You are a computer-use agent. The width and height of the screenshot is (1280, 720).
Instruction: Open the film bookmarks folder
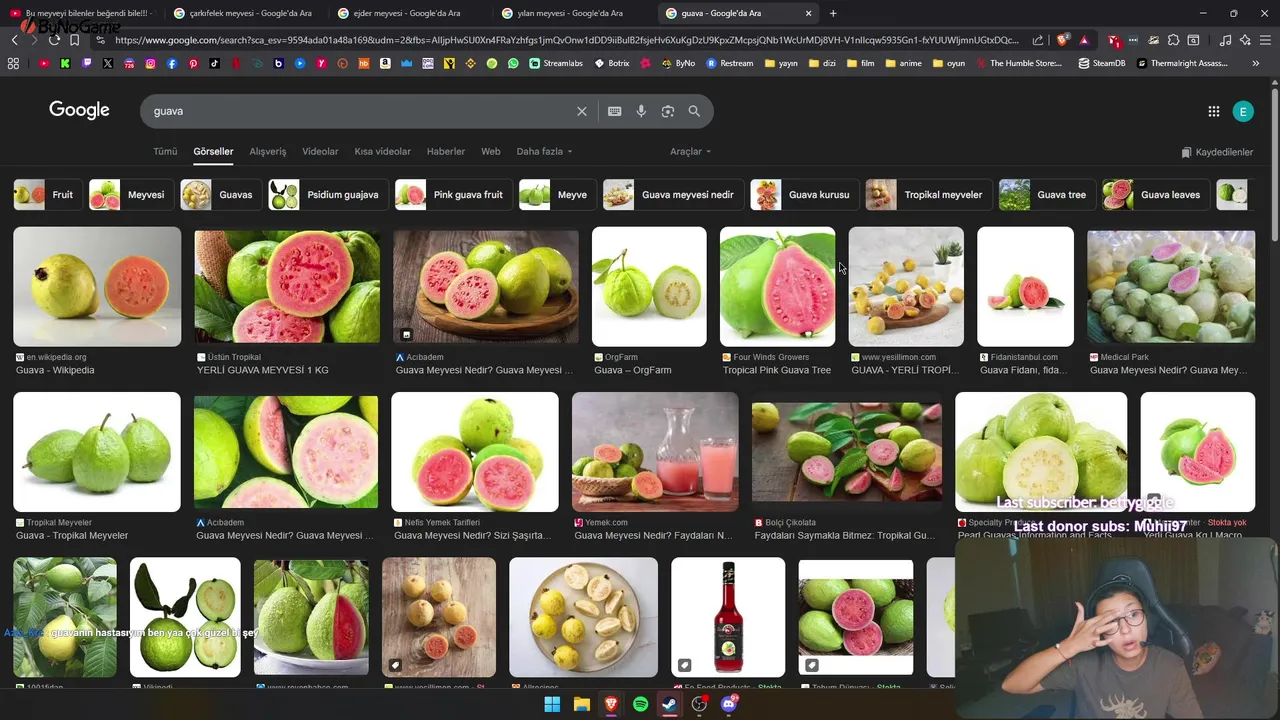[860, 63]
